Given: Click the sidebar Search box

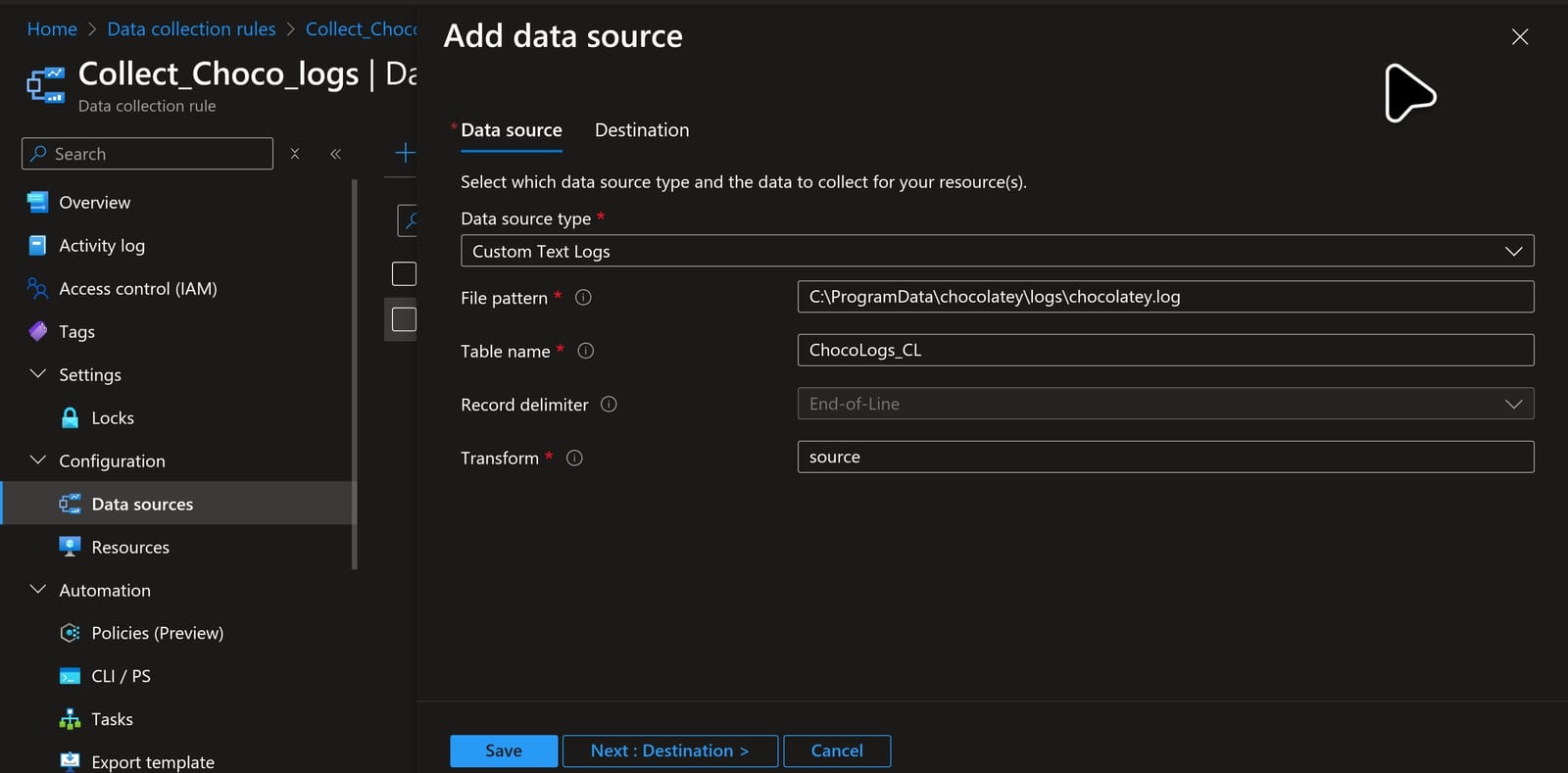Looking at the screenshot, I should click(147, 154).
